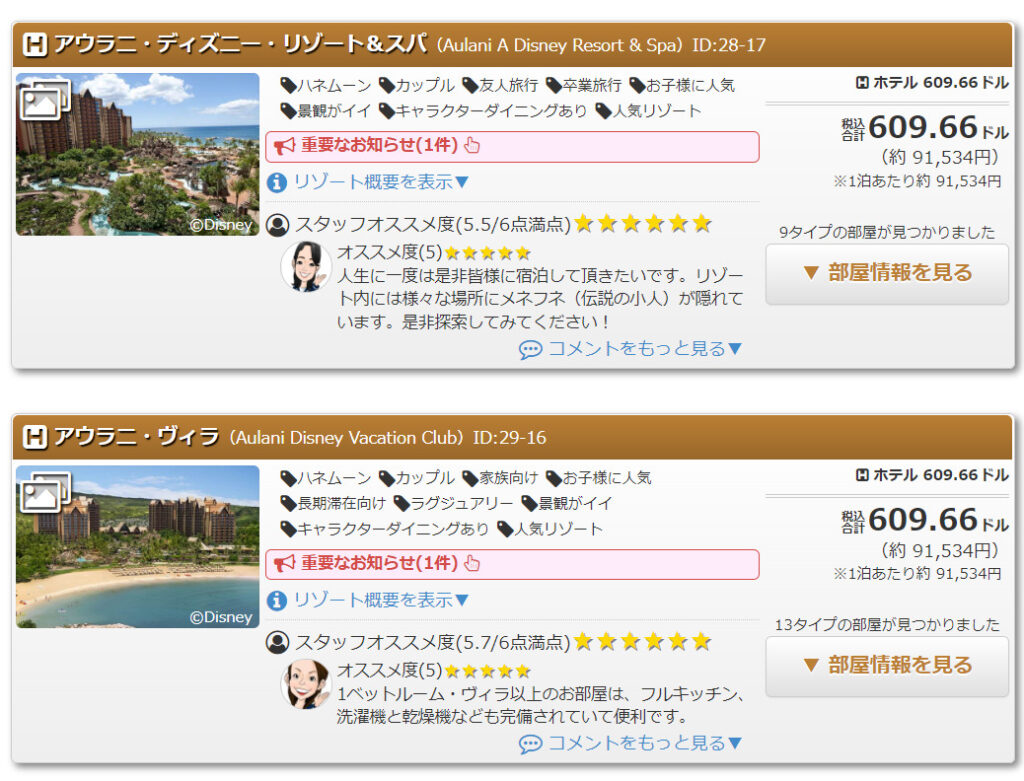Image resolution: width=1024 pixels, height=781 pixels.
Task: Open アウラニ・ディズニー・リゾート&スパ title header
Action: 512,45
